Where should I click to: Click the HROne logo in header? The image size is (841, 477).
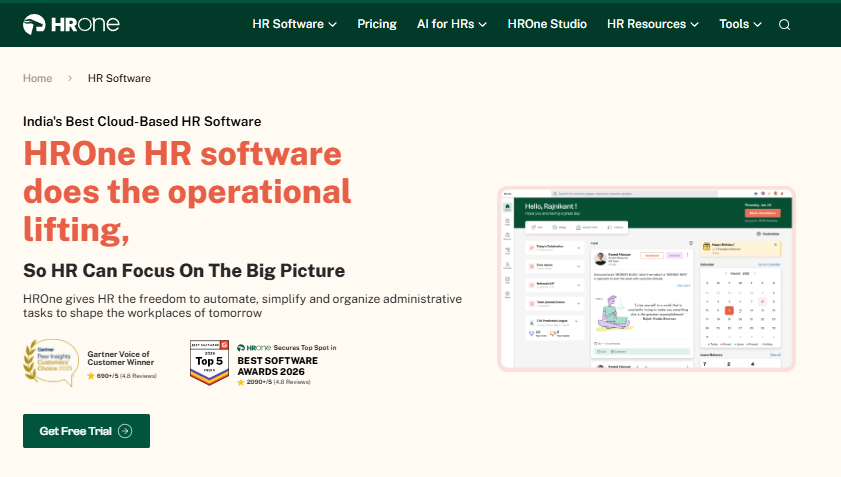71,24
